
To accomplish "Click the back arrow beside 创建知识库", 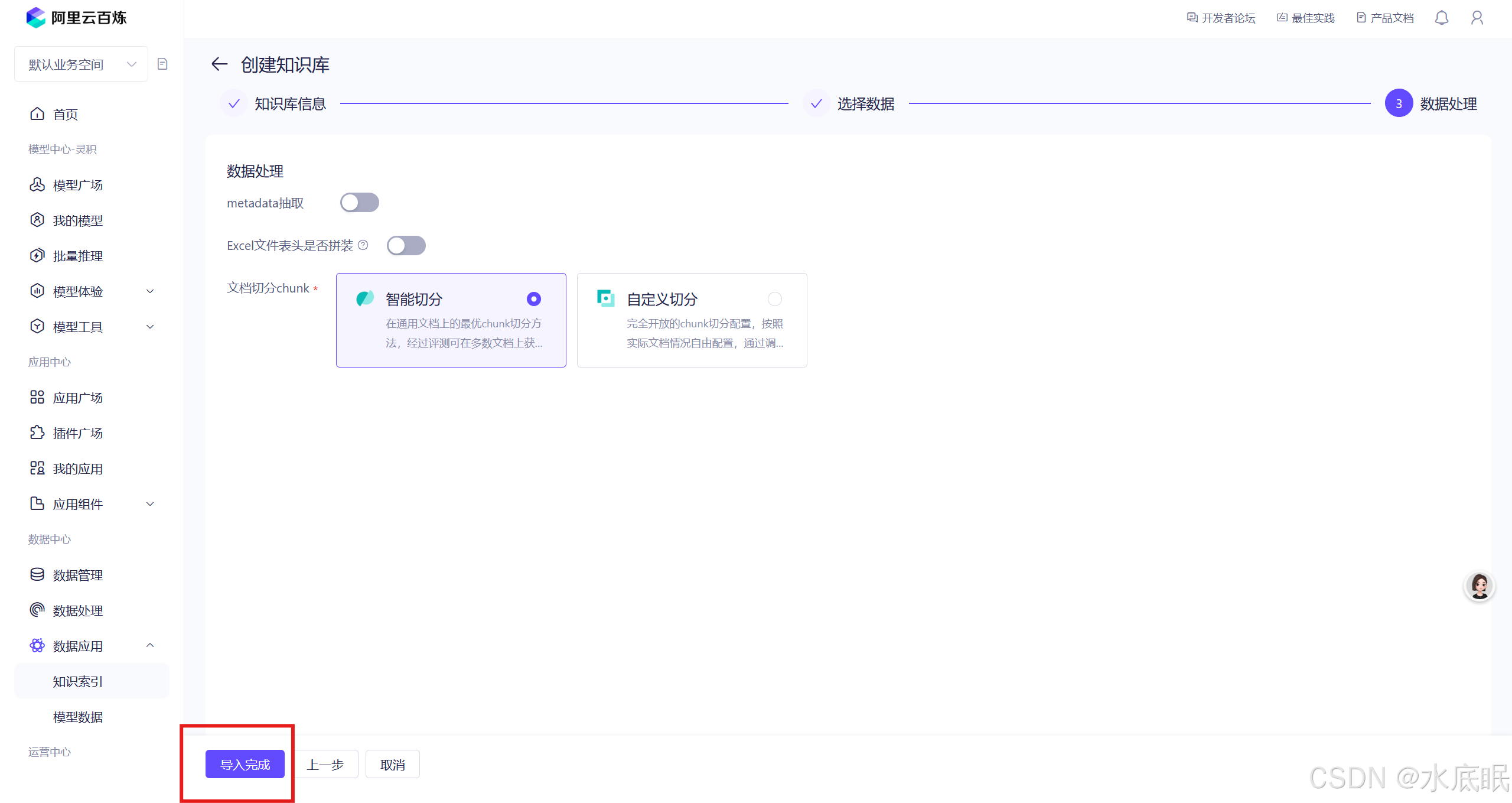I will coord(219,64).
